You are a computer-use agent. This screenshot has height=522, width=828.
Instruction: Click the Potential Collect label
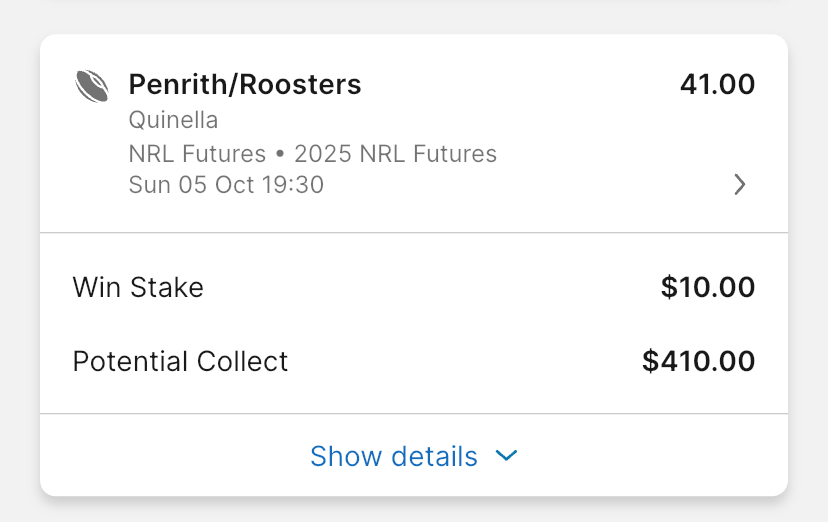point(180,361)
